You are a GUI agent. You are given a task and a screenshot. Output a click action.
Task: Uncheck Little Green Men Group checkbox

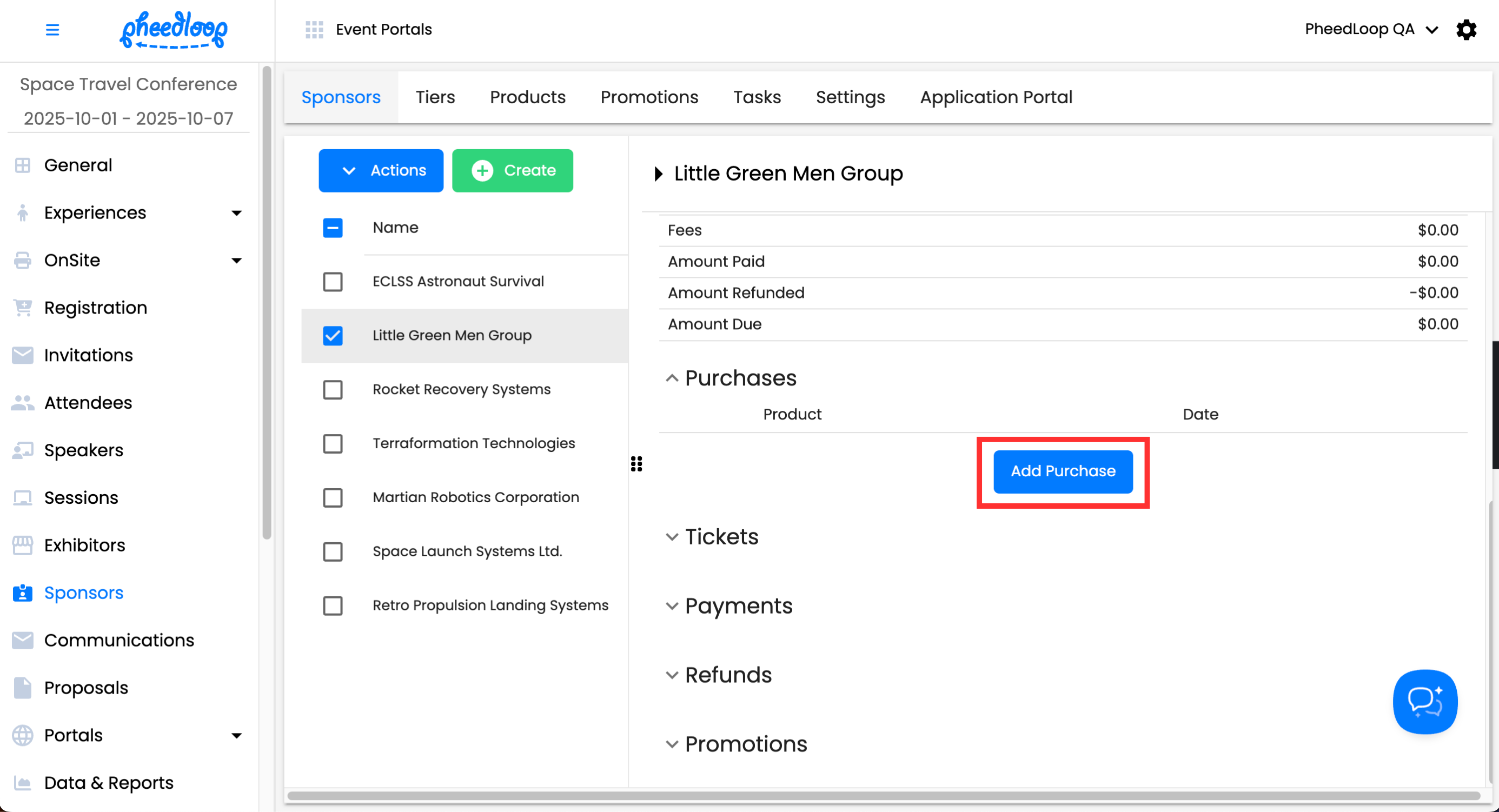(x=333, y=336)
